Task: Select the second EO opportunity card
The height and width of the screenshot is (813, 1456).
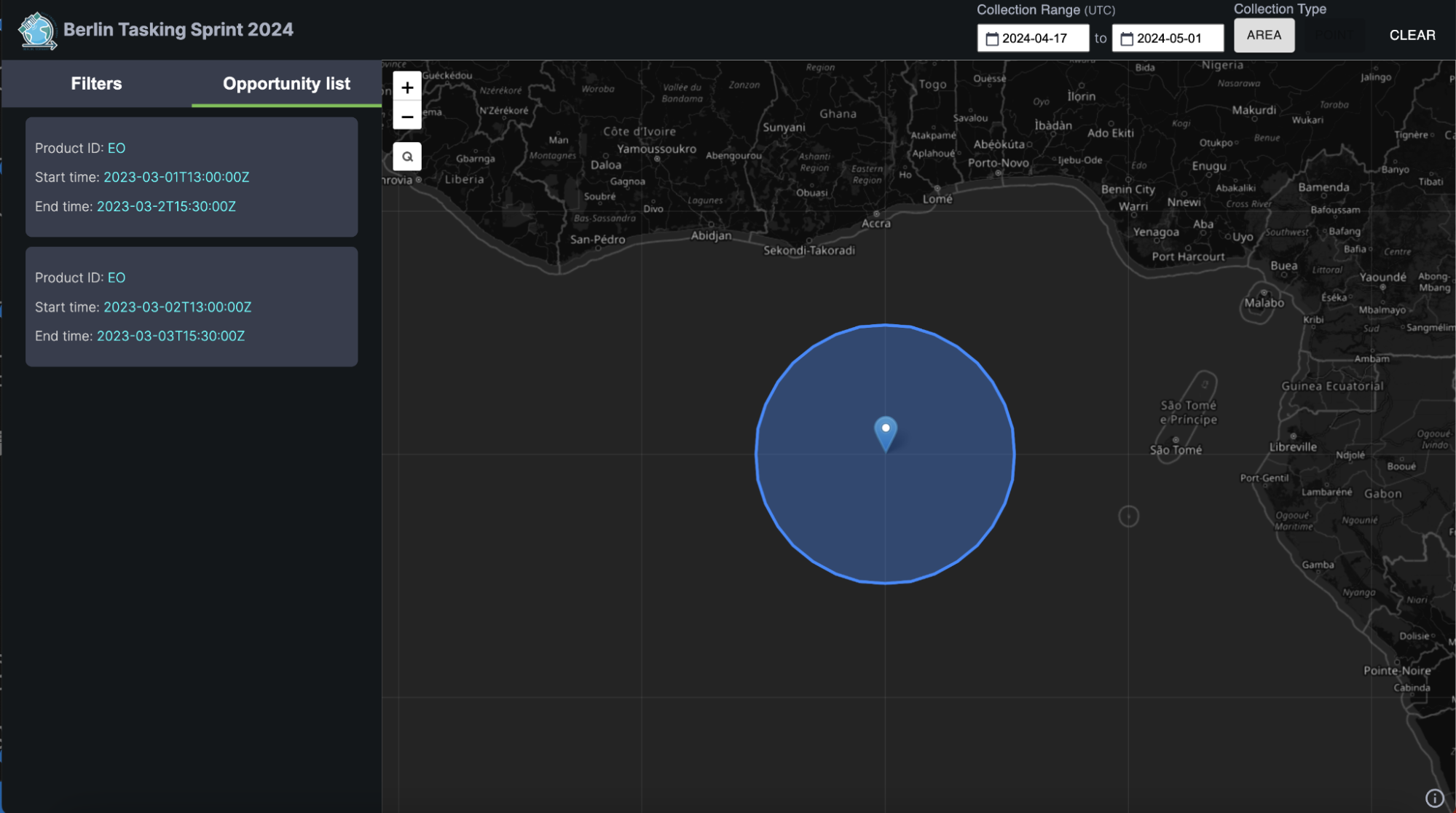Action: pyautogui.click(x=192, y=307)
